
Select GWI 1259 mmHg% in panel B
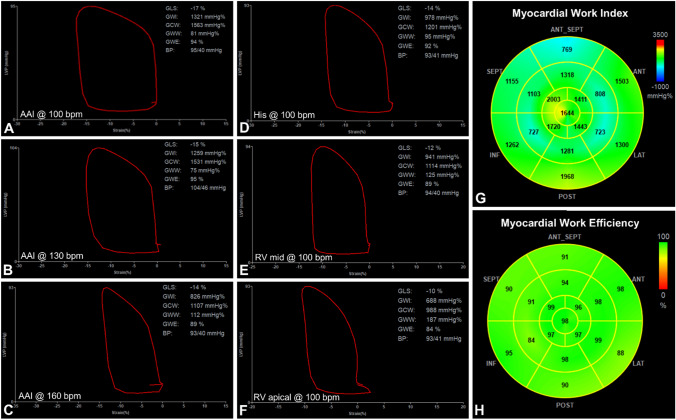(207, 153)
